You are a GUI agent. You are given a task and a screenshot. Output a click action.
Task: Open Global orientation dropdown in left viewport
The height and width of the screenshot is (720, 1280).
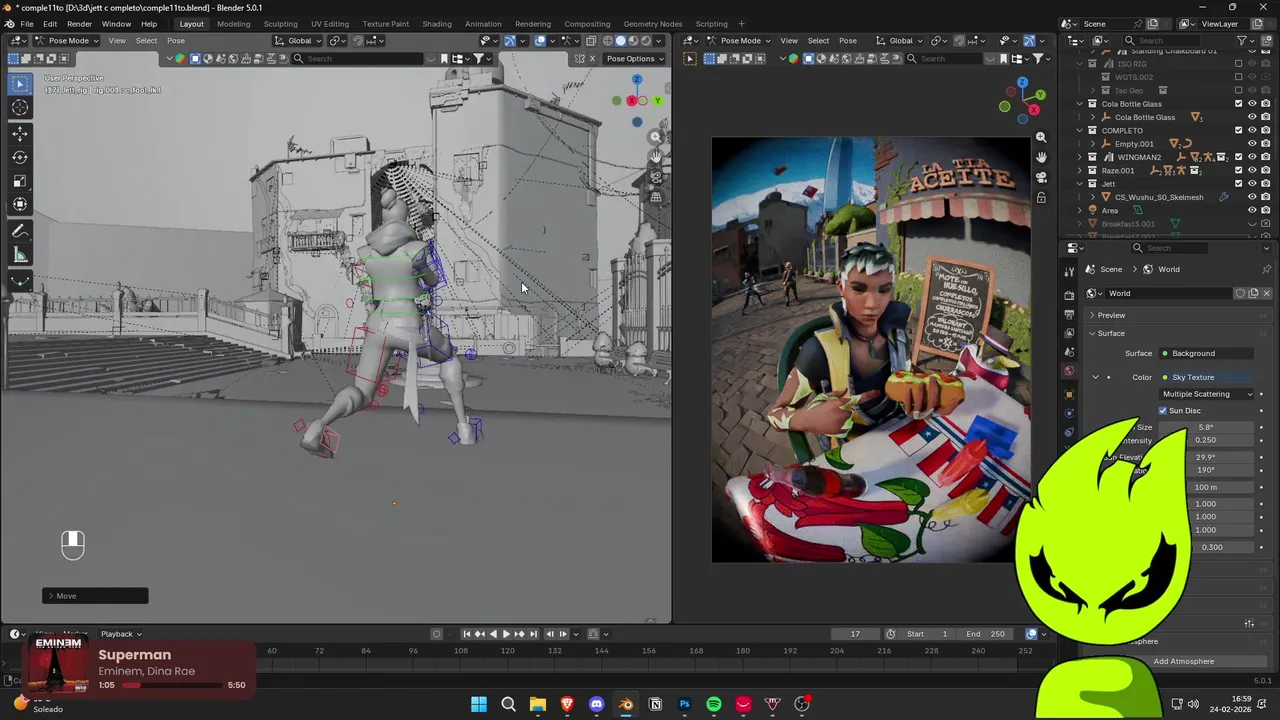coord(300,41)
